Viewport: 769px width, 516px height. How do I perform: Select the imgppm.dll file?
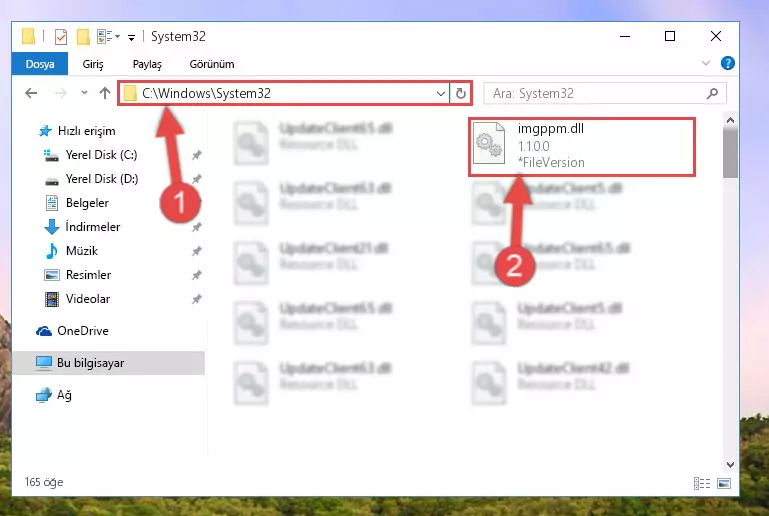[x=582, y=147]
